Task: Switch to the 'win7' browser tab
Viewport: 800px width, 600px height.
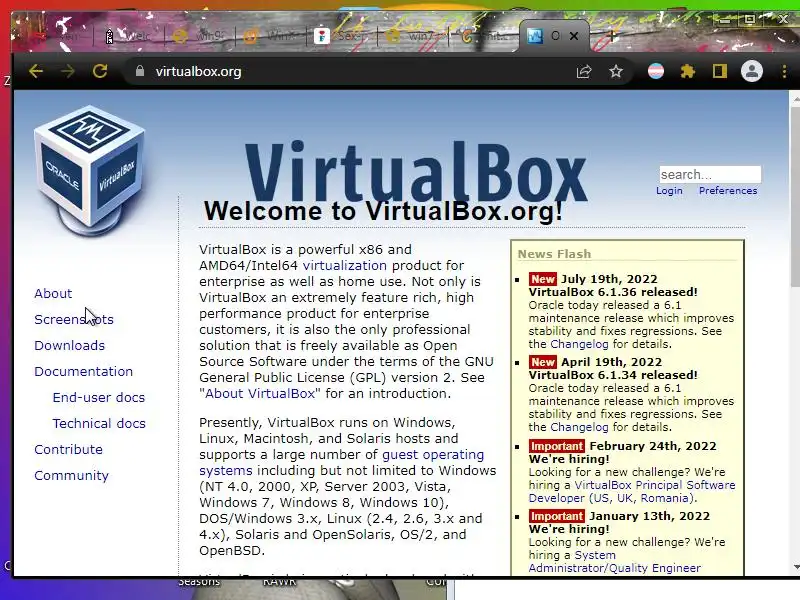Action: pos(412,36)
